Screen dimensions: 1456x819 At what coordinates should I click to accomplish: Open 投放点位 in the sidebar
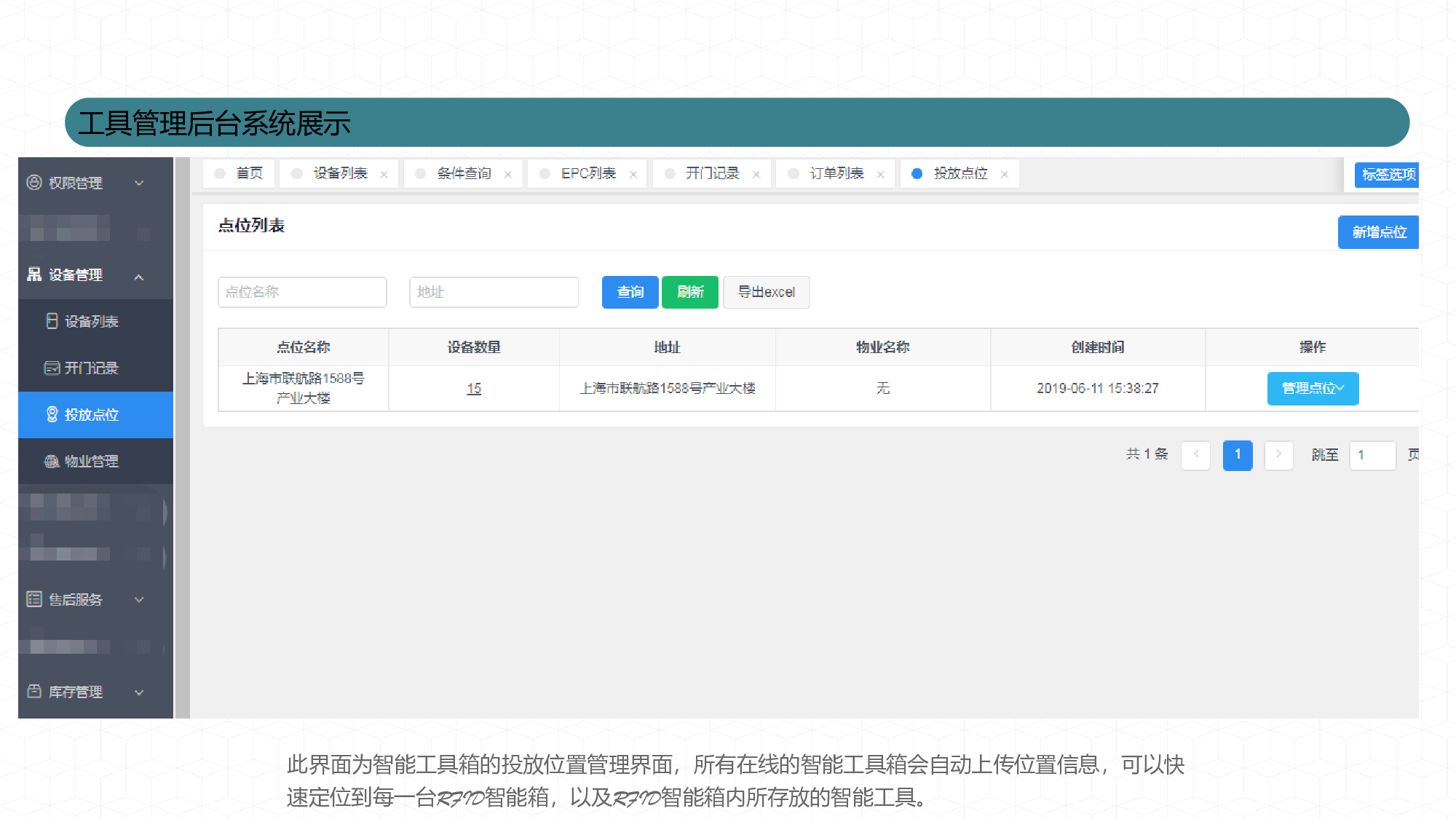click(95, 414)
